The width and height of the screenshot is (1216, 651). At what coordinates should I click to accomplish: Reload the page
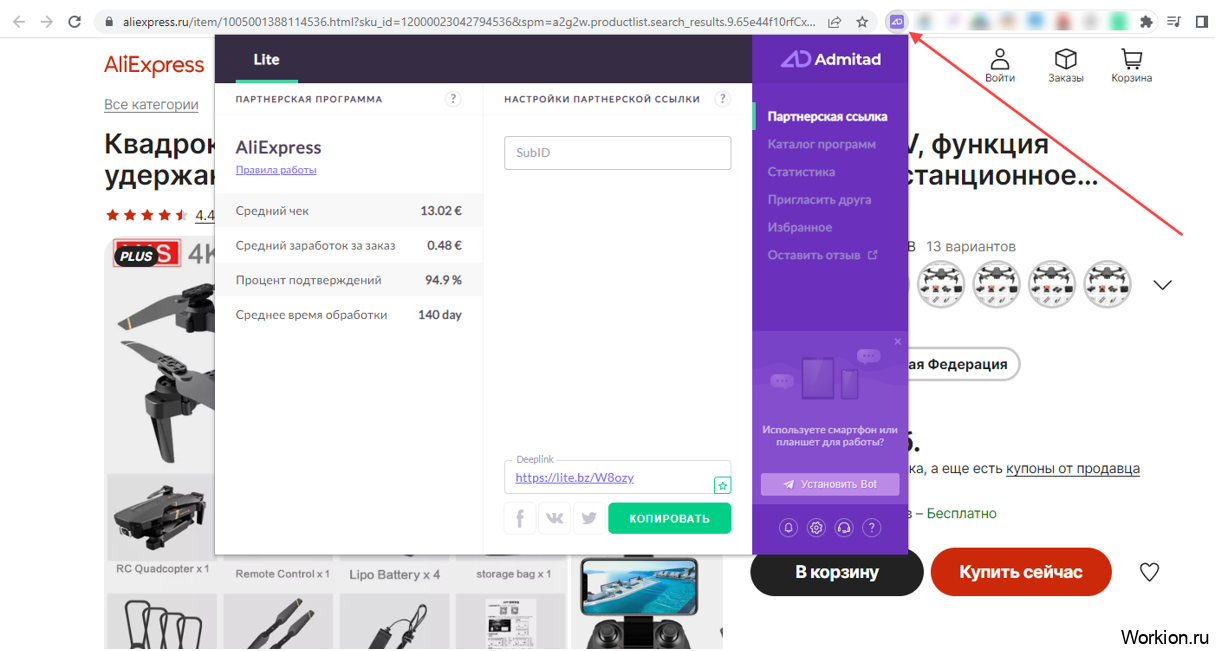tap(74, 21)
